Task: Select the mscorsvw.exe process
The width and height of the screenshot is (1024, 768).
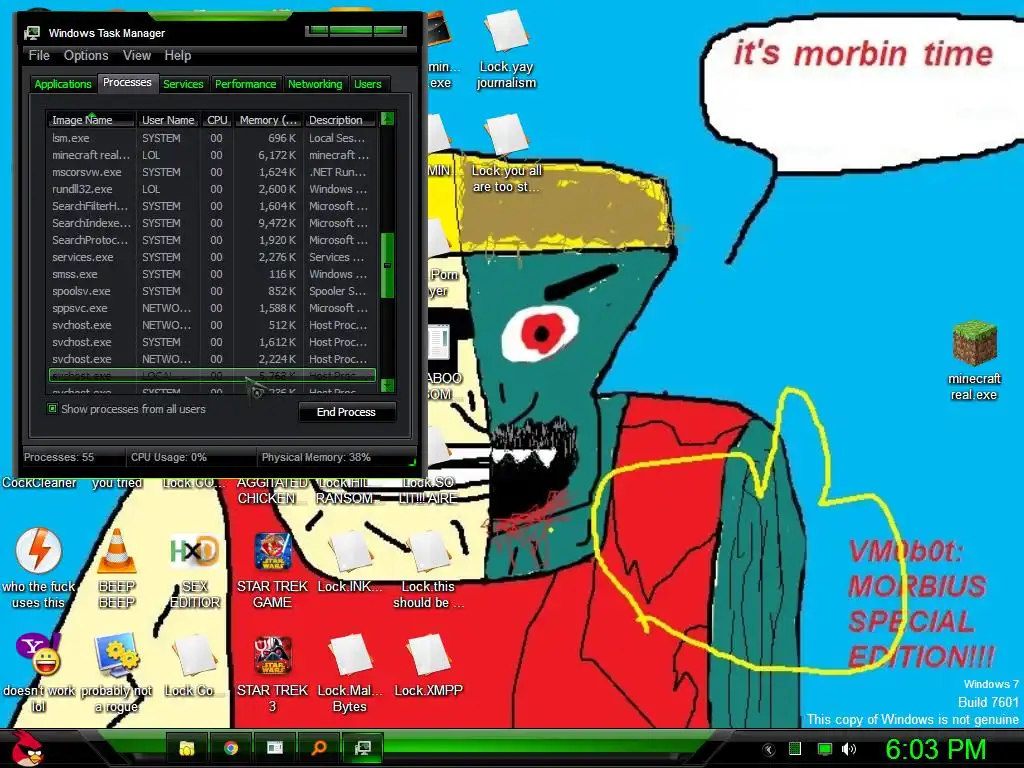Action: 212,172
